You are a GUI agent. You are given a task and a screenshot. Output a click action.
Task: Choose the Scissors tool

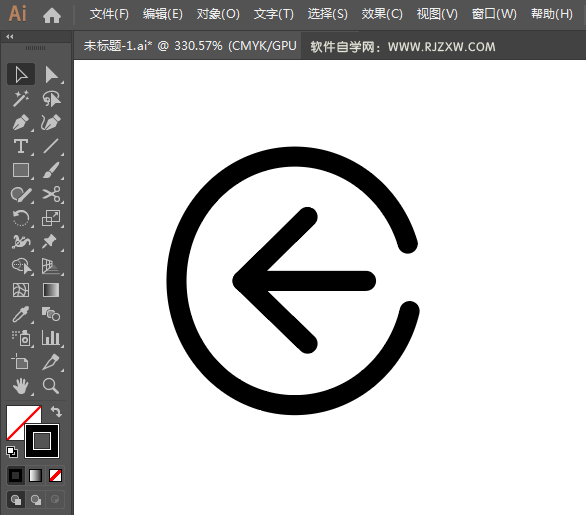coord(51,194)
